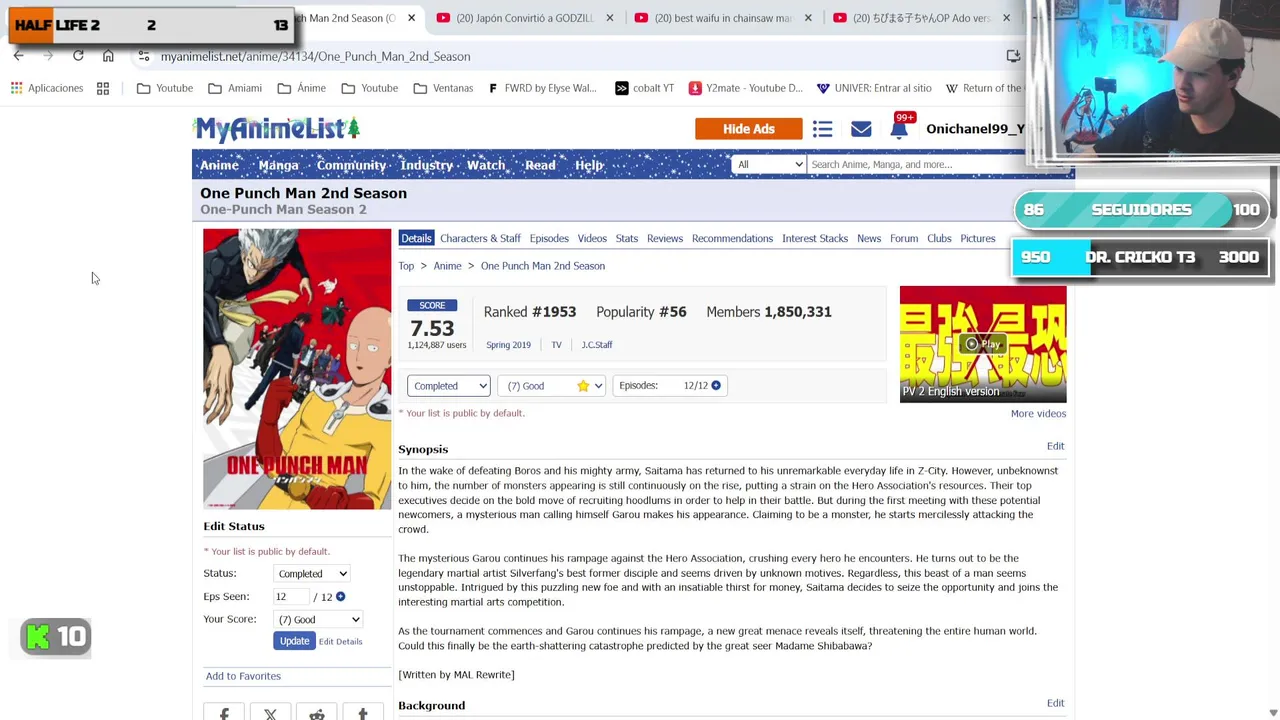Share on X with the X icon
This screenshot has width=1280, height=720.
coord(270,714)
